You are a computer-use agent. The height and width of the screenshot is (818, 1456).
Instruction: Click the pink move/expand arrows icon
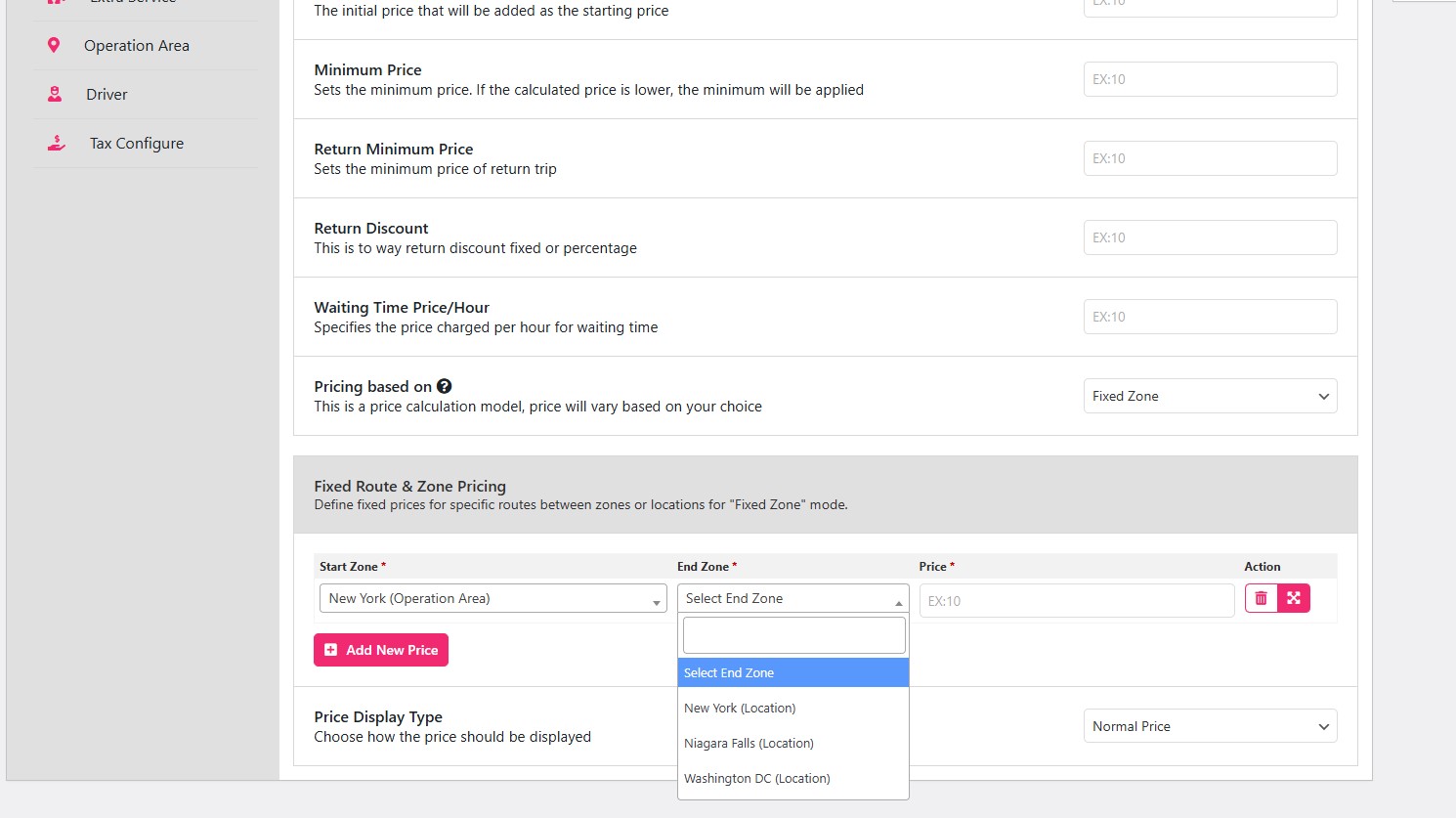(x=1294, y=598)
